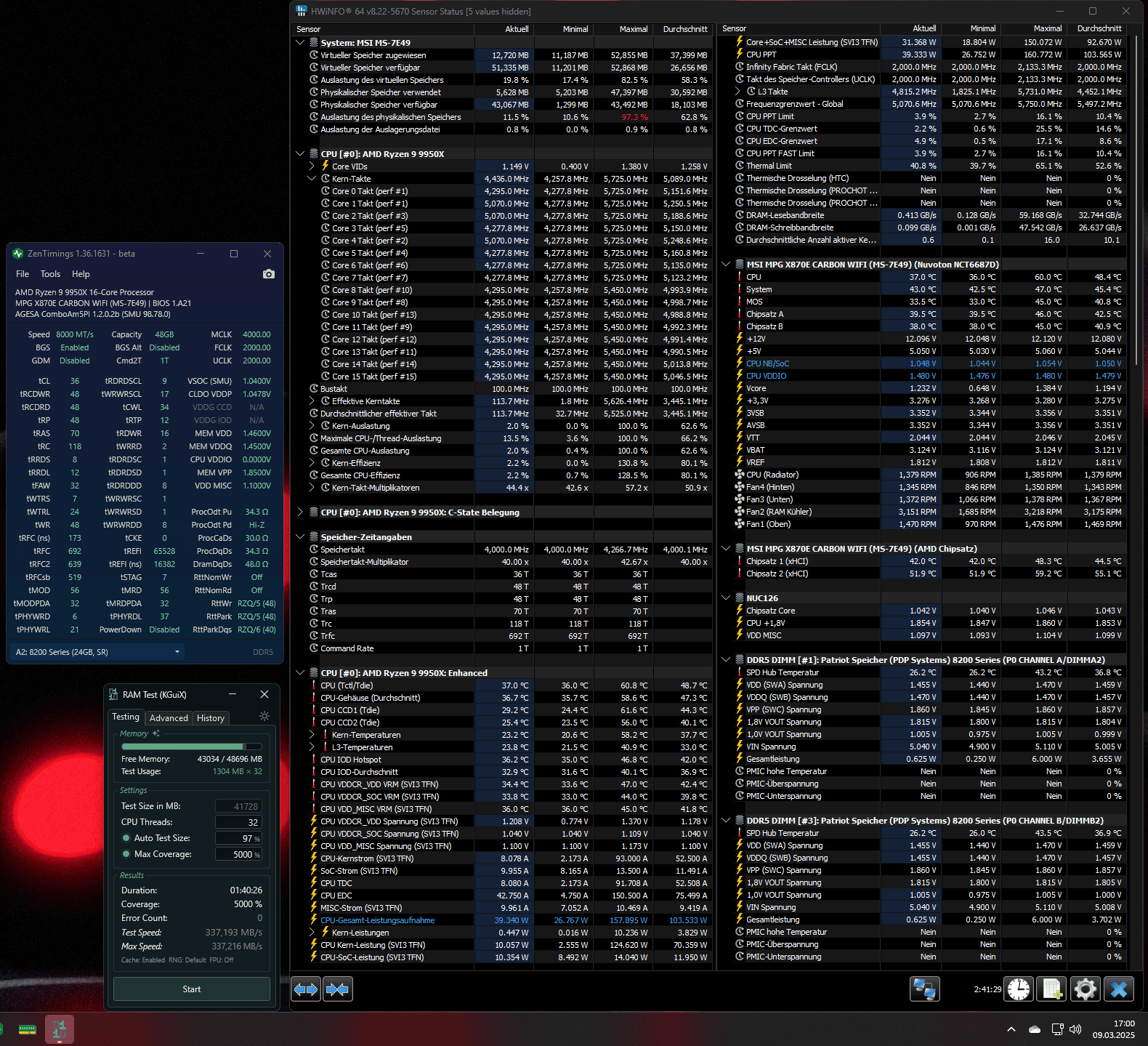
Task: Toggle the Max Coverage radio button
Action: pyautogui.click(x=126, y=854)
